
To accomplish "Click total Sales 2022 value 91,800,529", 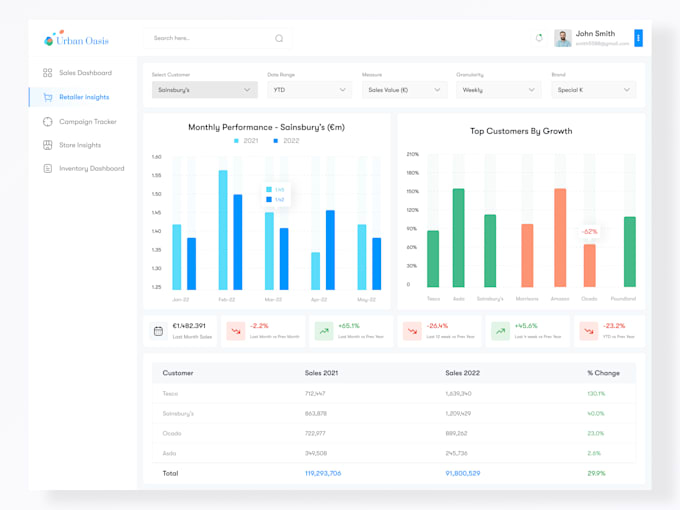I will click(463, 473).
